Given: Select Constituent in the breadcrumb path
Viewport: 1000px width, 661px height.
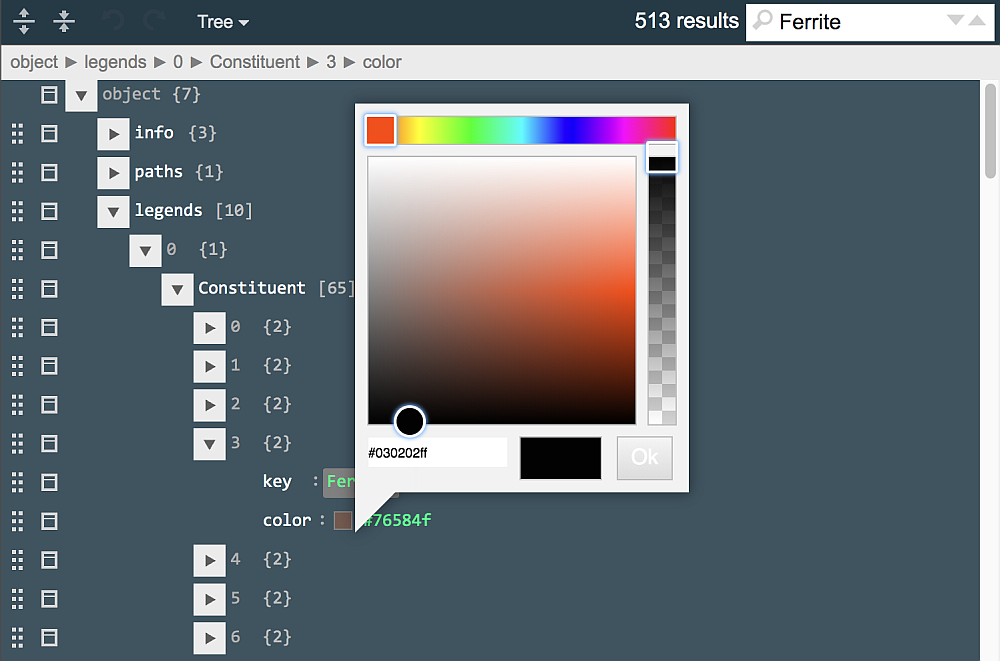Looking at the screenshot, I should (254, 62).
